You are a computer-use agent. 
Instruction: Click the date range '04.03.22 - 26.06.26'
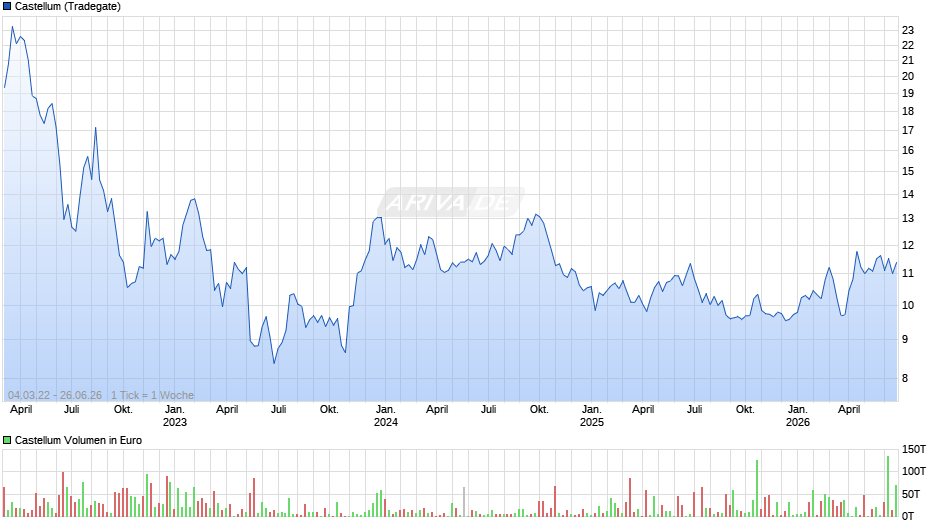point(55,395)
